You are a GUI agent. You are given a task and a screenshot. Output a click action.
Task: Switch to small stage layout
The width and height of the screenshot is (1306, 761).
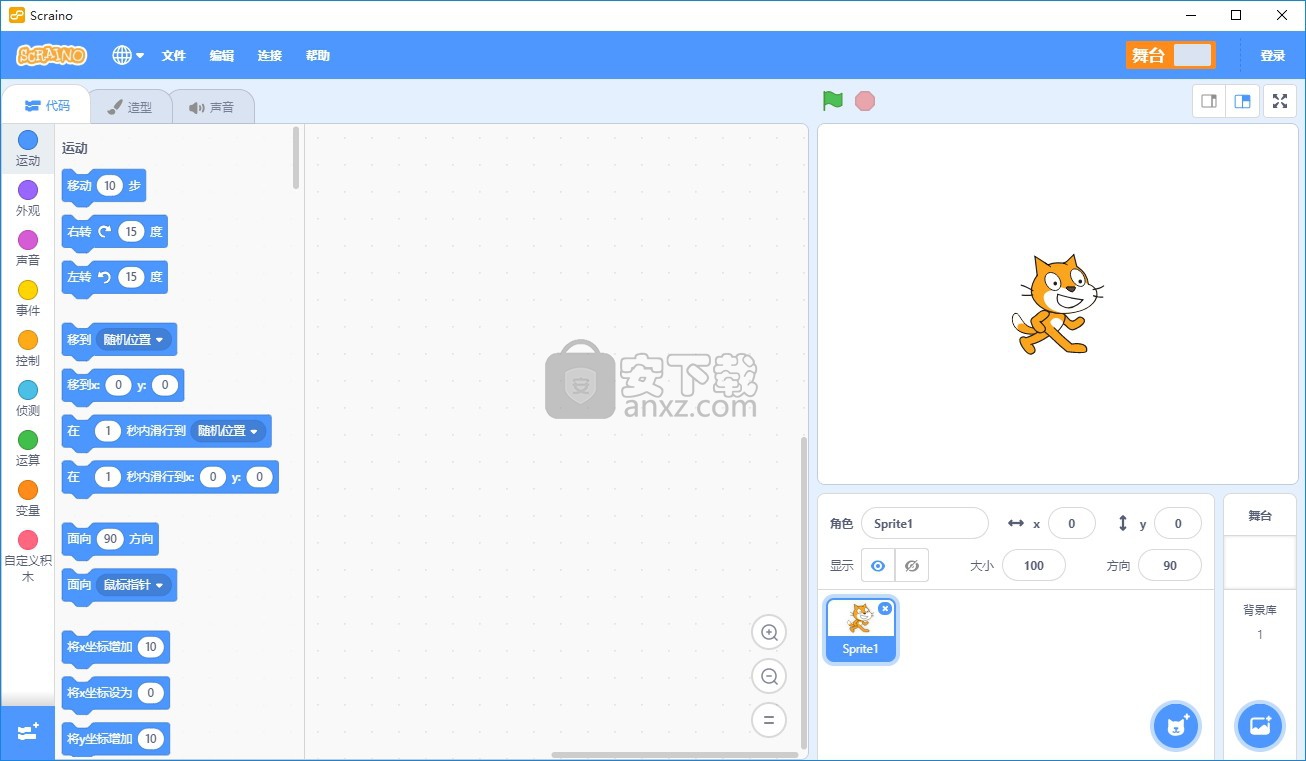click(x=1209, y=101)
